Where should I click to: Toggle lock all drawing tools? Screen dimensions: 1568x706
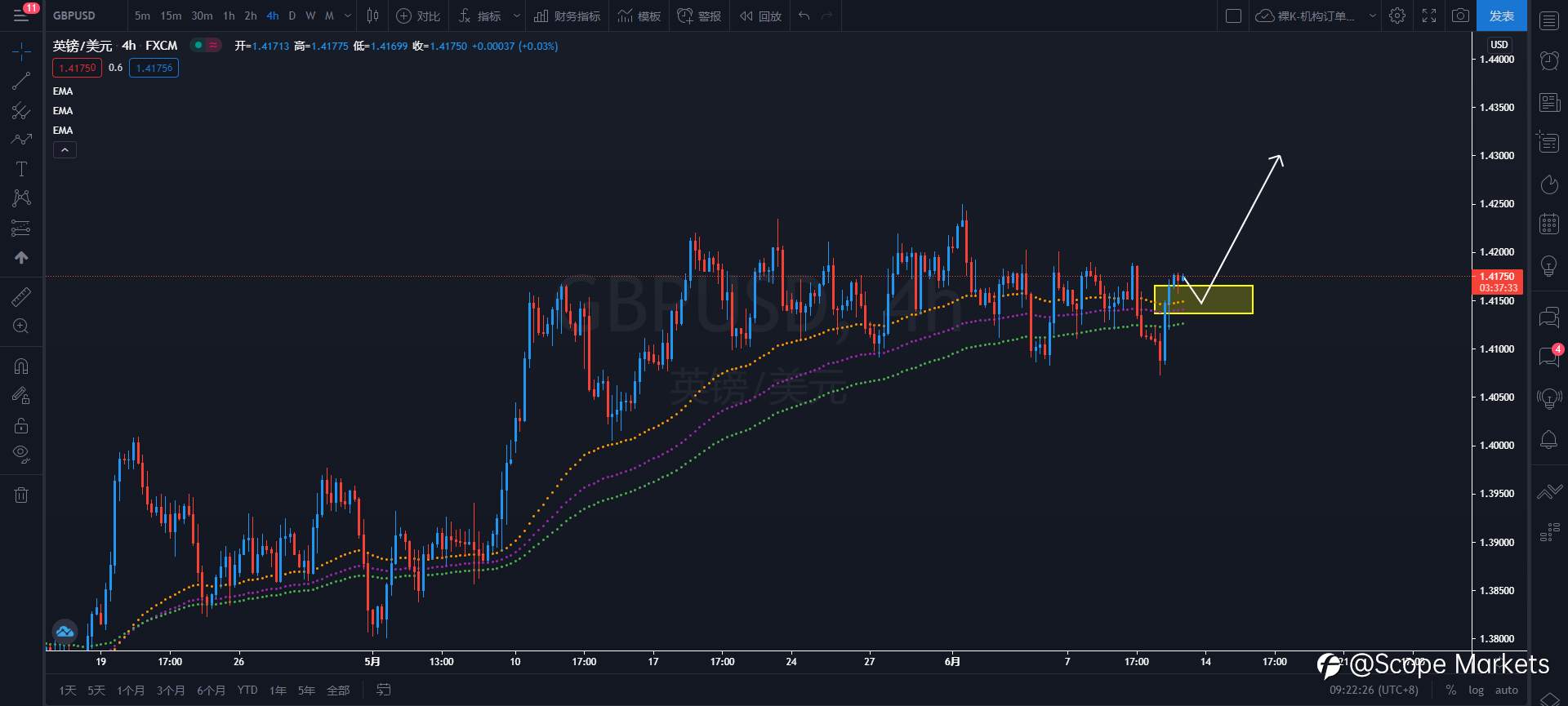[x=21, y=425]
